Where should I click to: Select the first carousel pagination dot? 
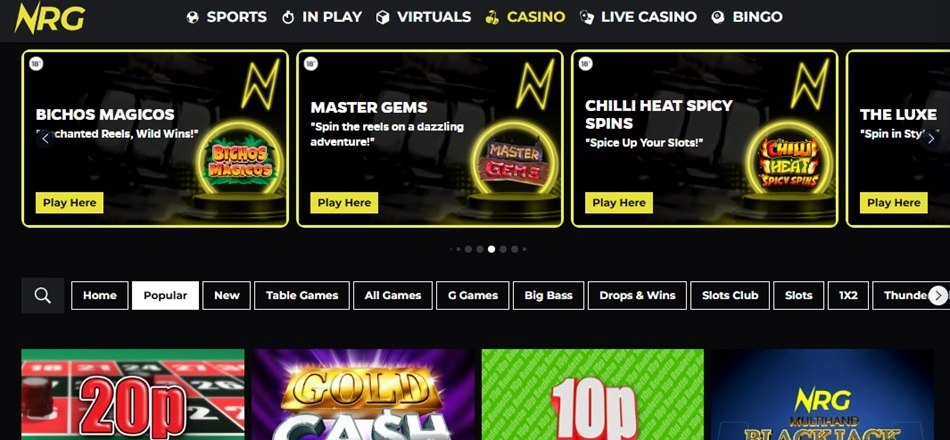pos(452,249)
